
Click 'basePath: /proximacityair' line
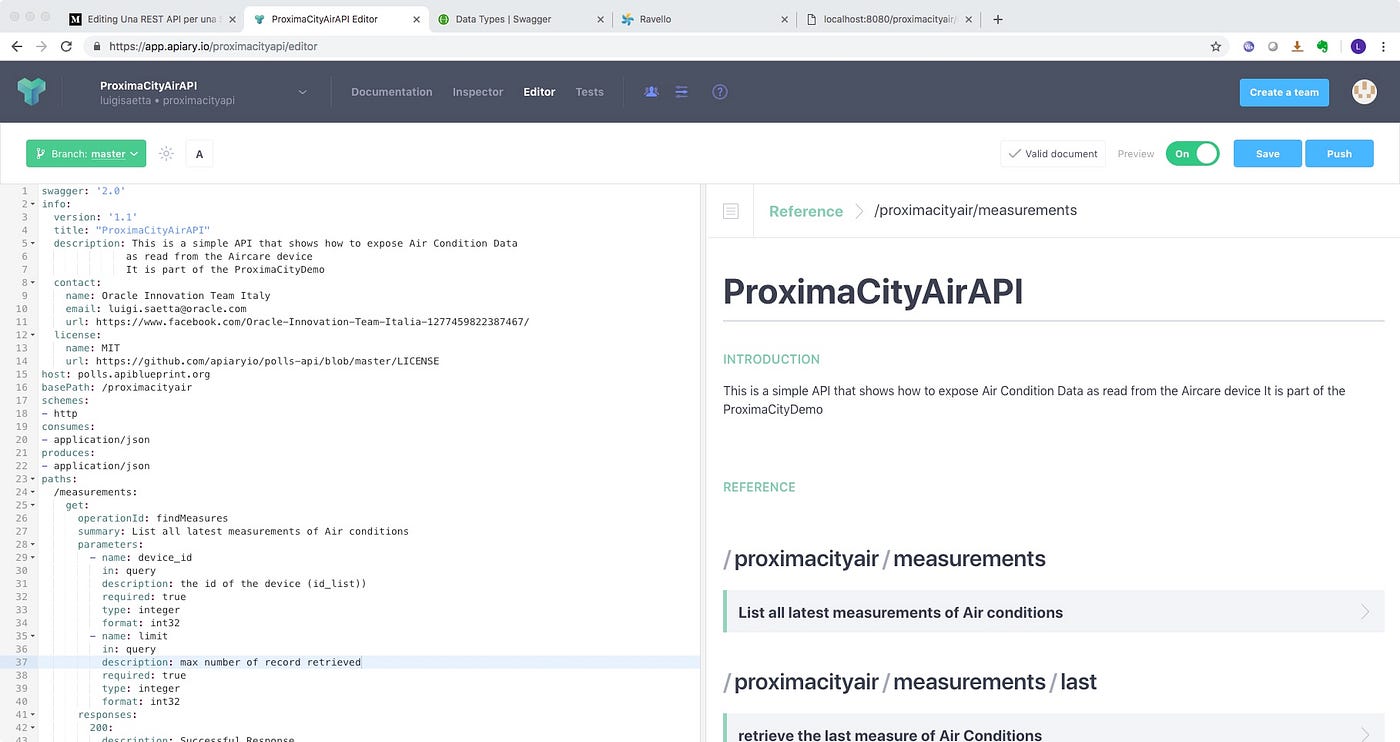point(116,387)
